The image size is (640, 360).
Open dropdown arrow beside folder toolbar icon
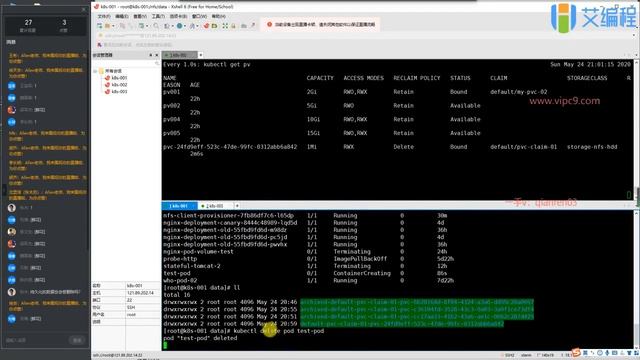pos(113,26)
